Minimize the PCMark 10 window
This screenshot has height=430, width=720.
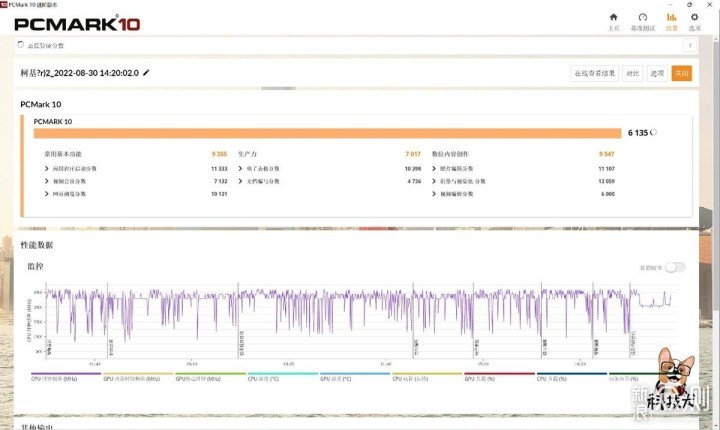pos(671,4)
